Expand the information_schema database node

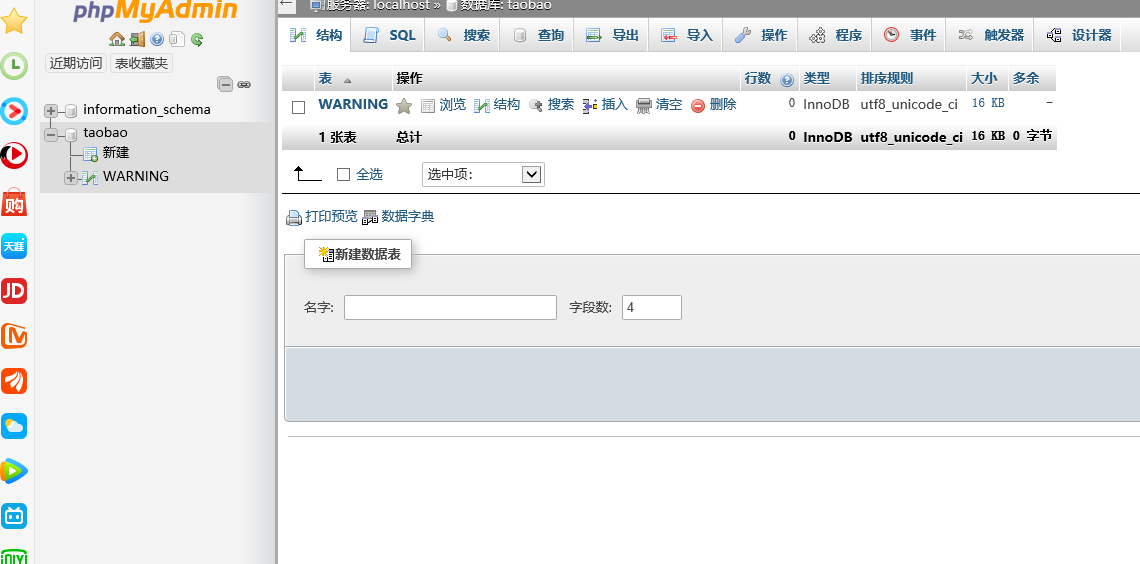(51, 111)
